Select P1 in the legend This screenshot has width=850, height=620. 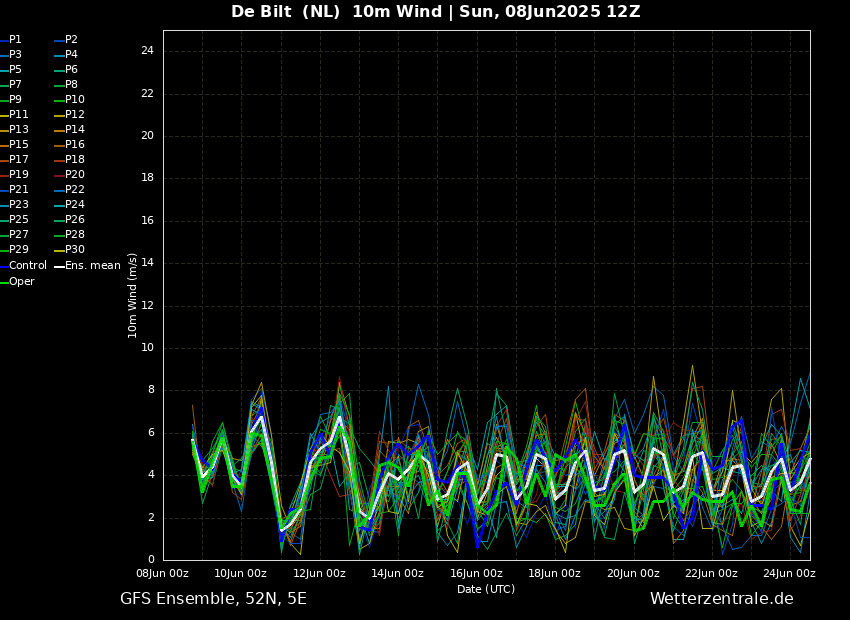coord(15,40)
